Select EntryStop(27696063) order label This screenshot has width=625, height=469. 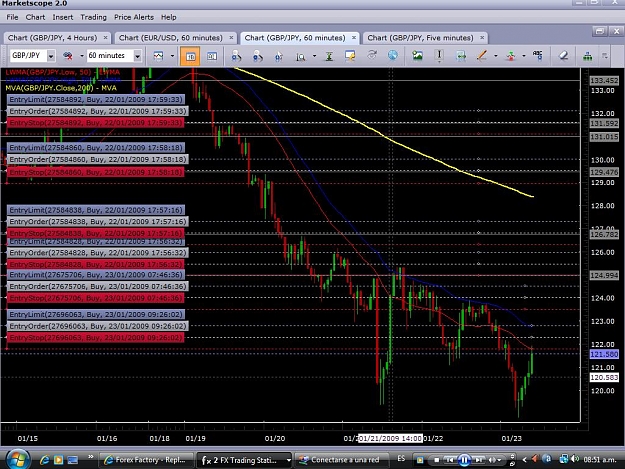[x=95, y=338]
